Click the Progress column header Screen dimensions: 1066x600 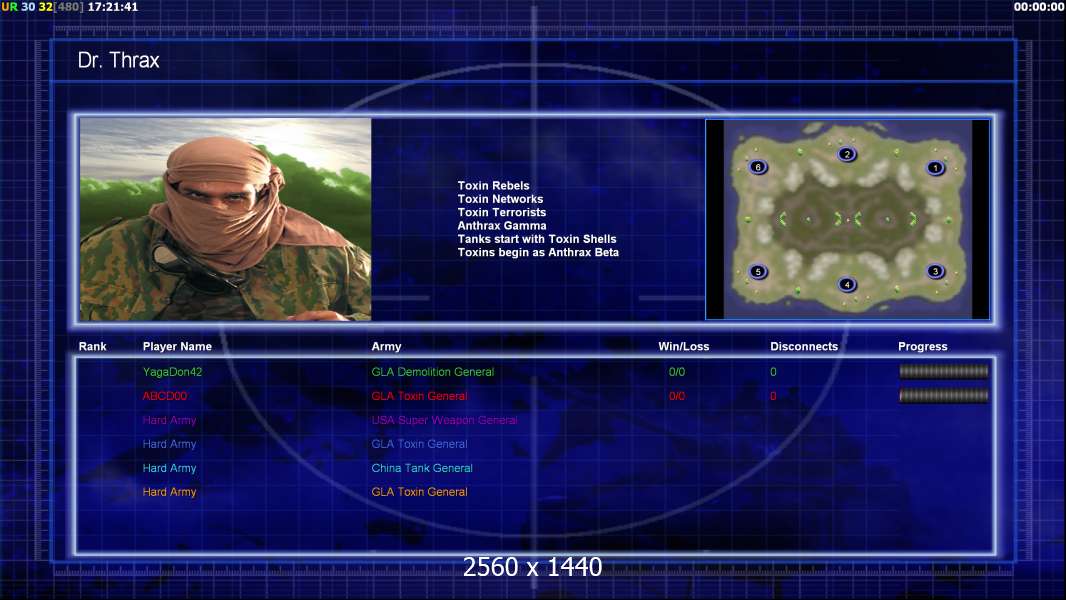tap(923, 347)
